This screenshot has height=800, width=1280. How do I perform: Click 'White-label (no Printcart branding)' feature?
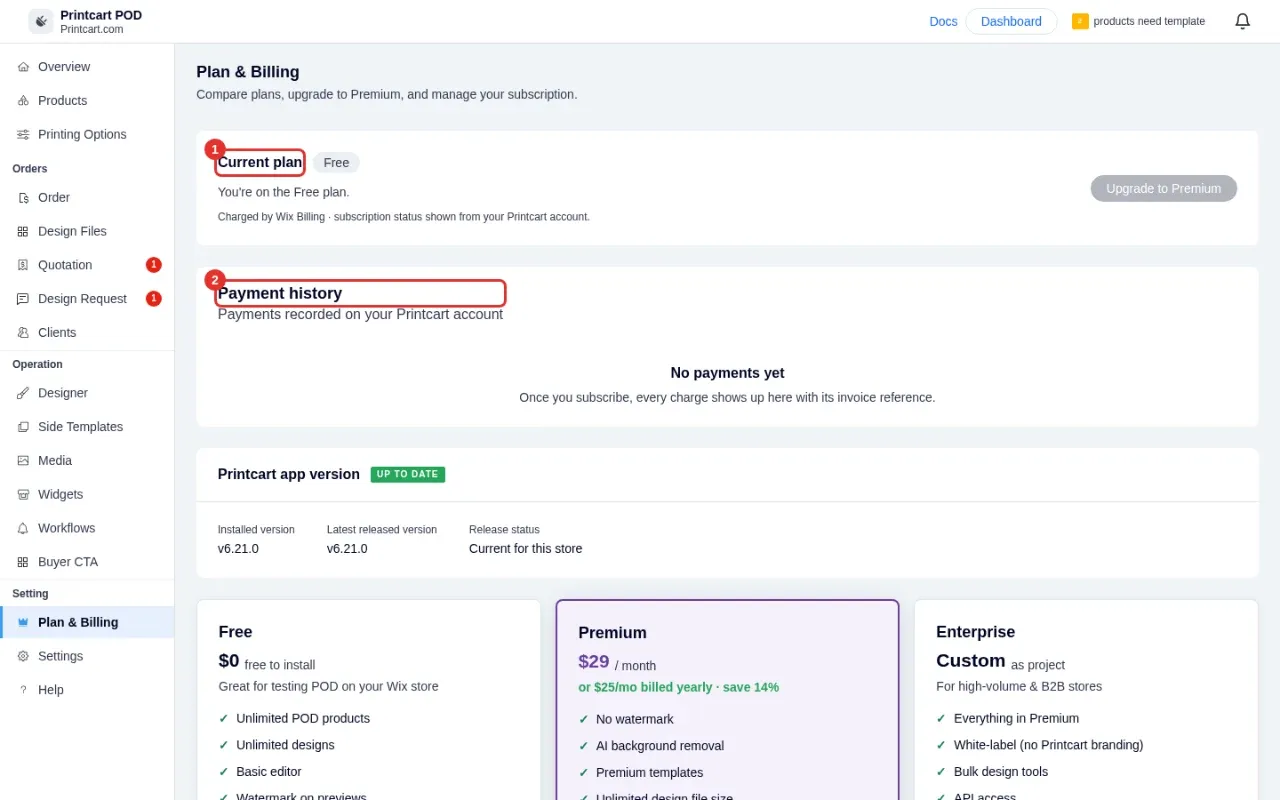[x=1048, y=745]
